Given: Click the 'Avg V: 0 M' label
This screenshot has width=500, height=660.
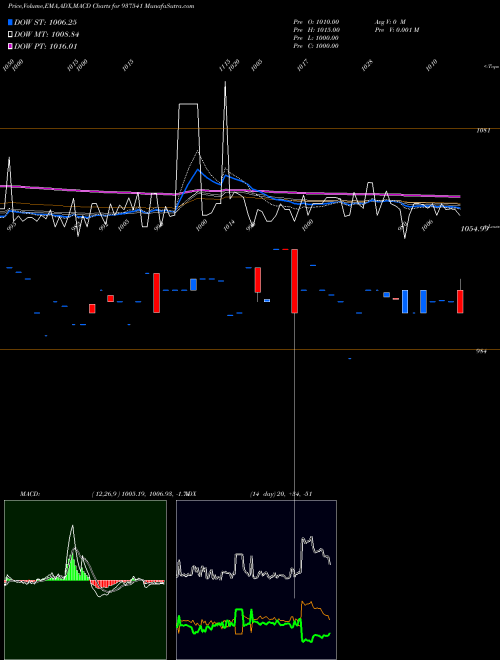Looking at the screenshot, I should click(x=390, y=21).
